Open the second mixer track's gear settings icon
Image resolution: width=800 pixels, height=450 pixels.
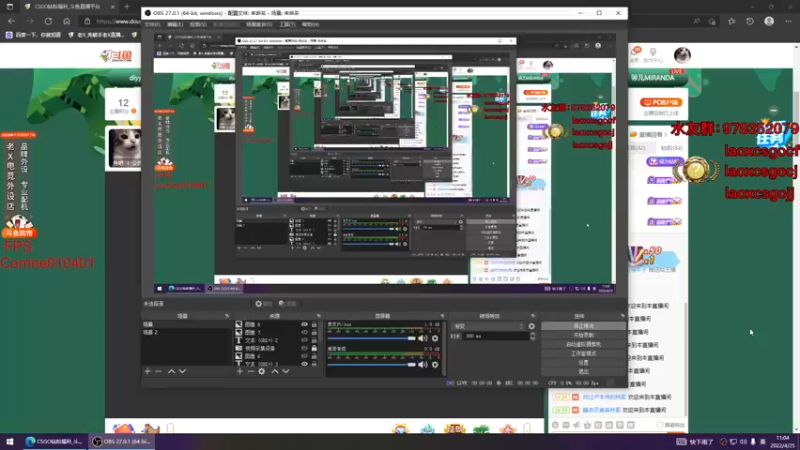point(435,364)
